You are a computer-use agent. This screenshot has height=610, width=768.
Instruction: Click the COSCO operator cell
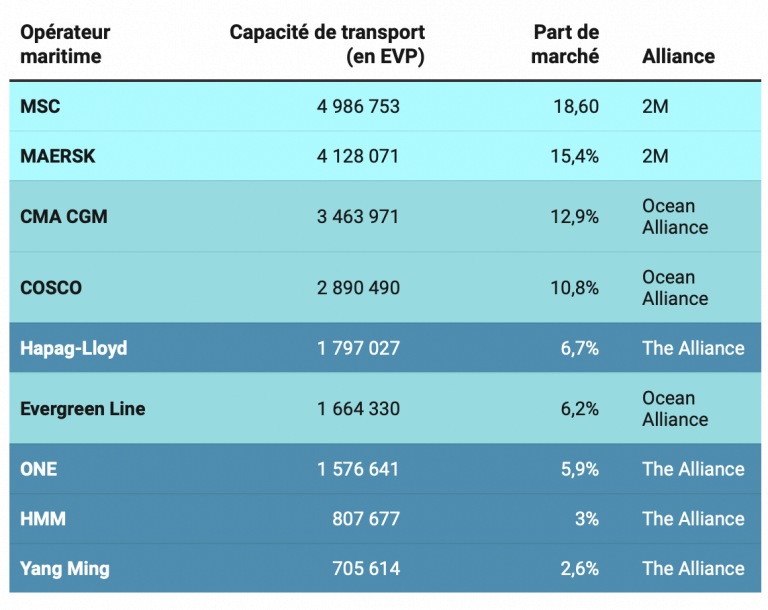(51, 288)
